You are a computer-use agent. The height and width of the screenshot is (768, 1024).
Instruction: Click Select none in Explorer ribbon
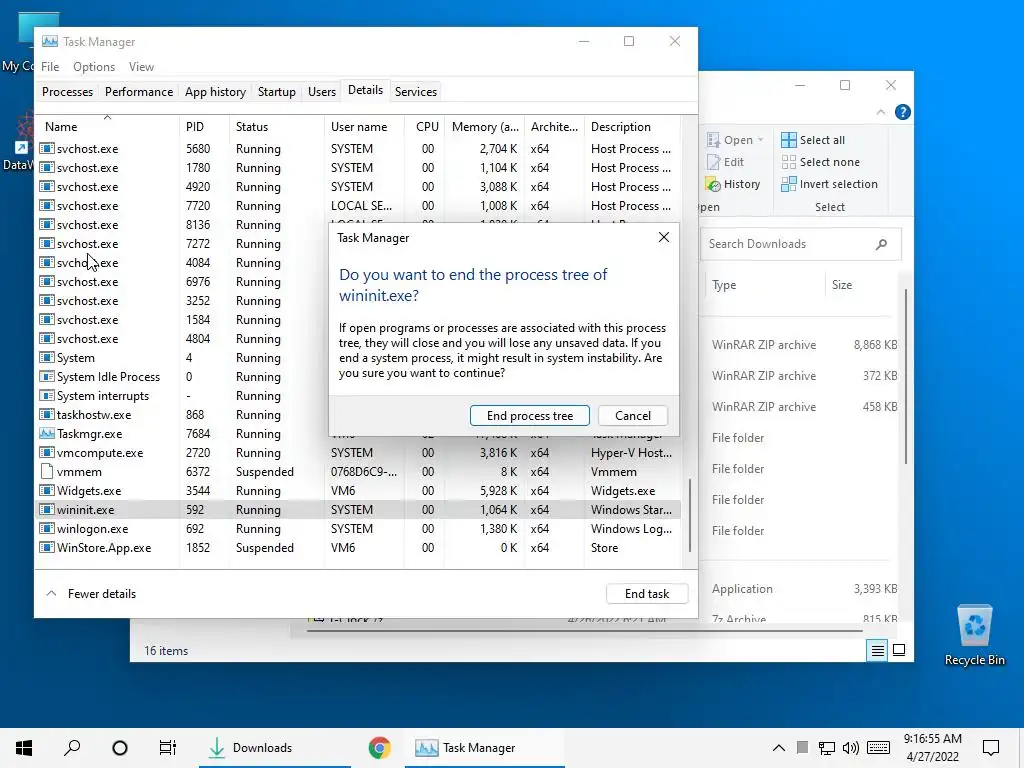820,162
